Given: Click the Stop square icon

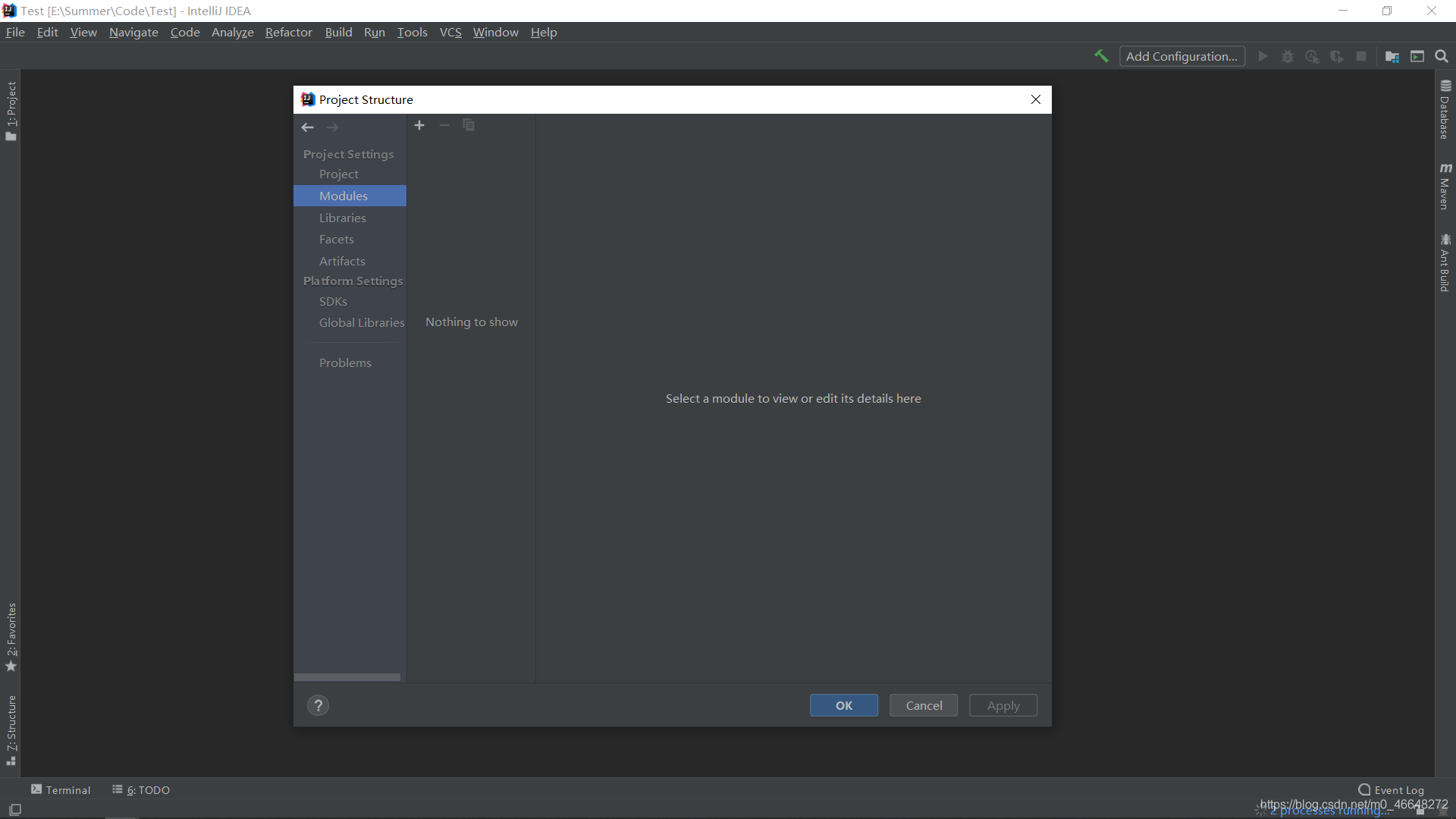Looking at the screenshot, I should coord(1361,56).
